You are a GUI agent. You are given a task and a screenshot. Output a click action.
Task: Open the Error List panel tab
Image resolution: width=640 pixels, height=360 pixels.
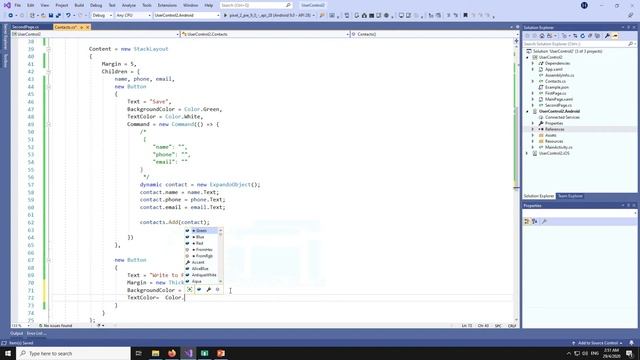36,333
